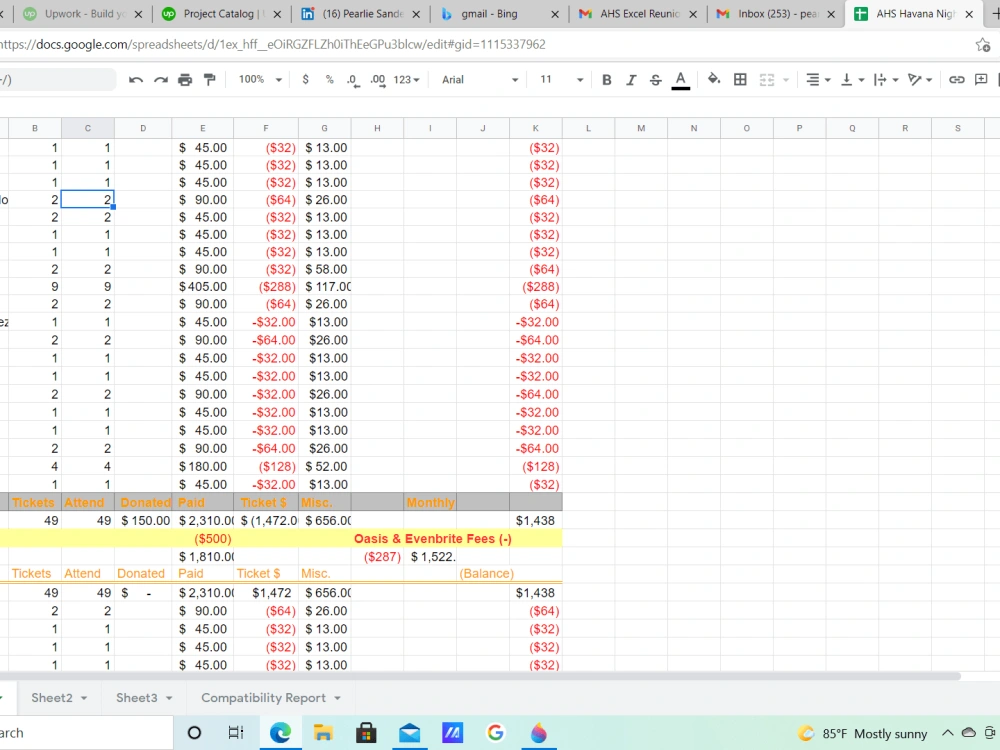This screenshot has height=750, width=1000.
Task: Switch to Pearlie Sande LinkedIn tab
Action: click(x=361, y=13)
